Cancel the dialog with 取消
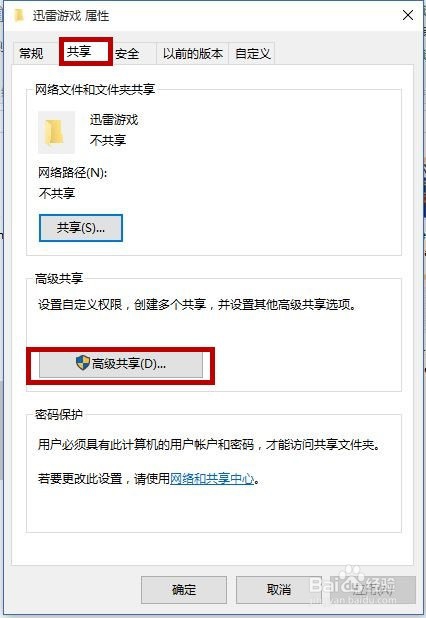Viewport: 426px width, 618px height. click(x=279, y=590)
